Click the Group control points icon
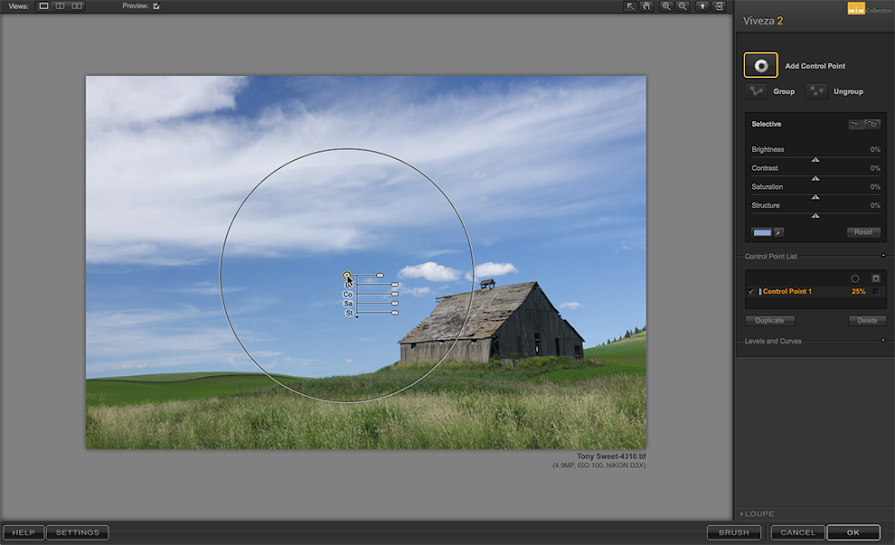The image size is (895, 545). pos(755,91)
